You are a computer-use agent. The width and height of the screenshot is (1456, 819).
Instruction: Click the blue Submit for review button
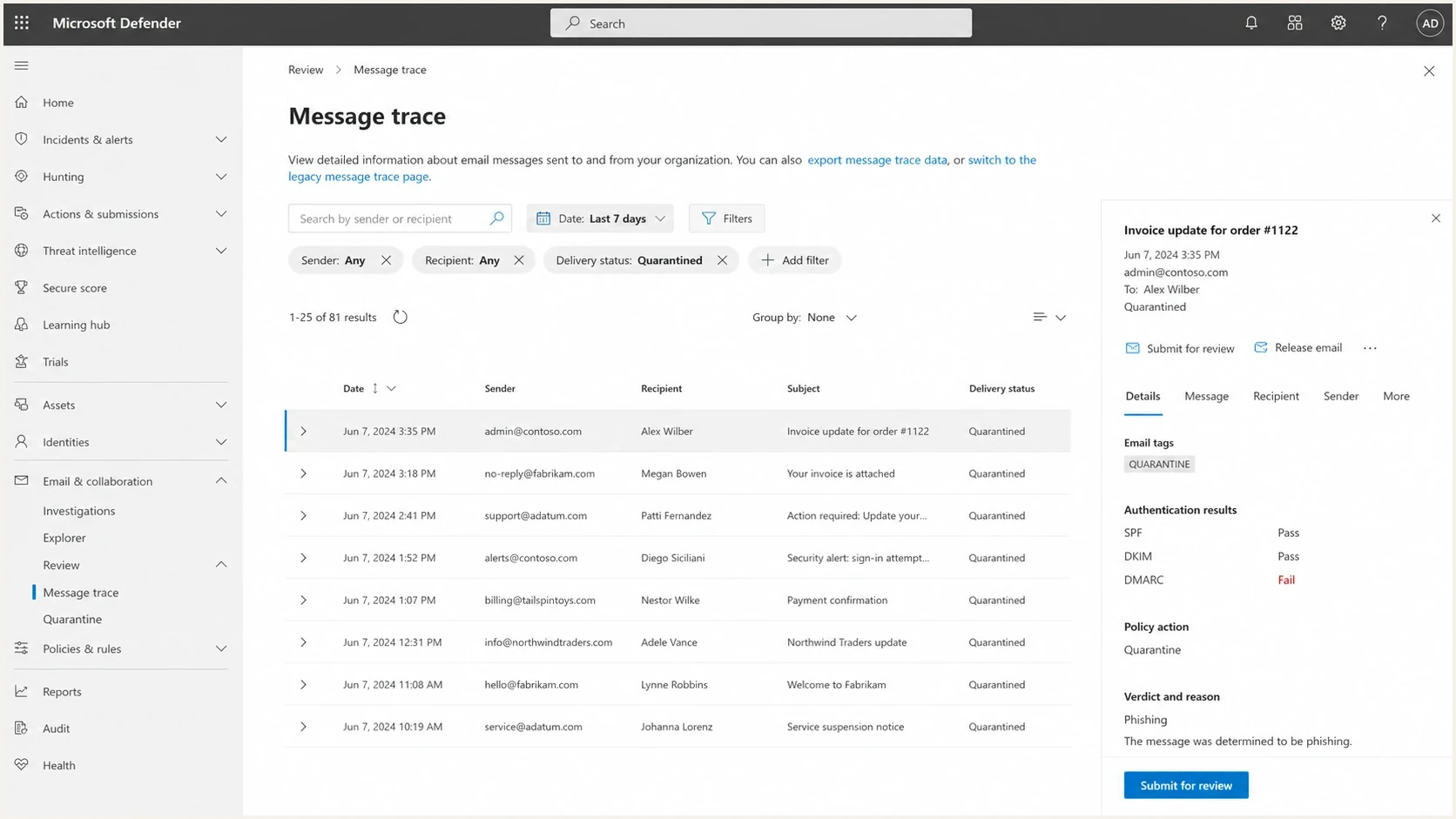click(1186, 785)
